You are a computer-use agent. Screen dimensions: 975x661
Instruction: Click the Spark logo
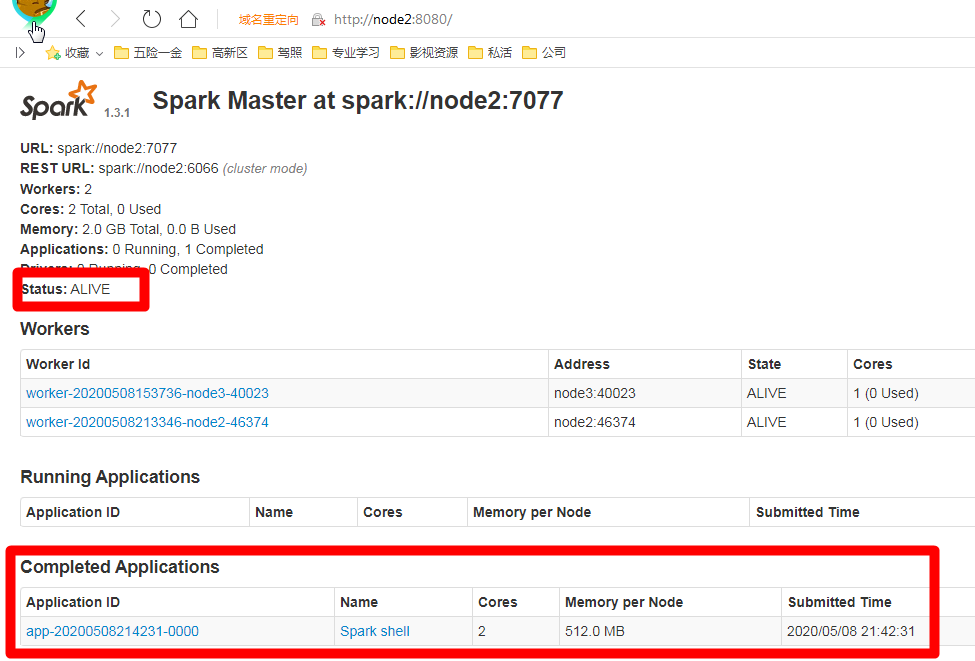59,100
